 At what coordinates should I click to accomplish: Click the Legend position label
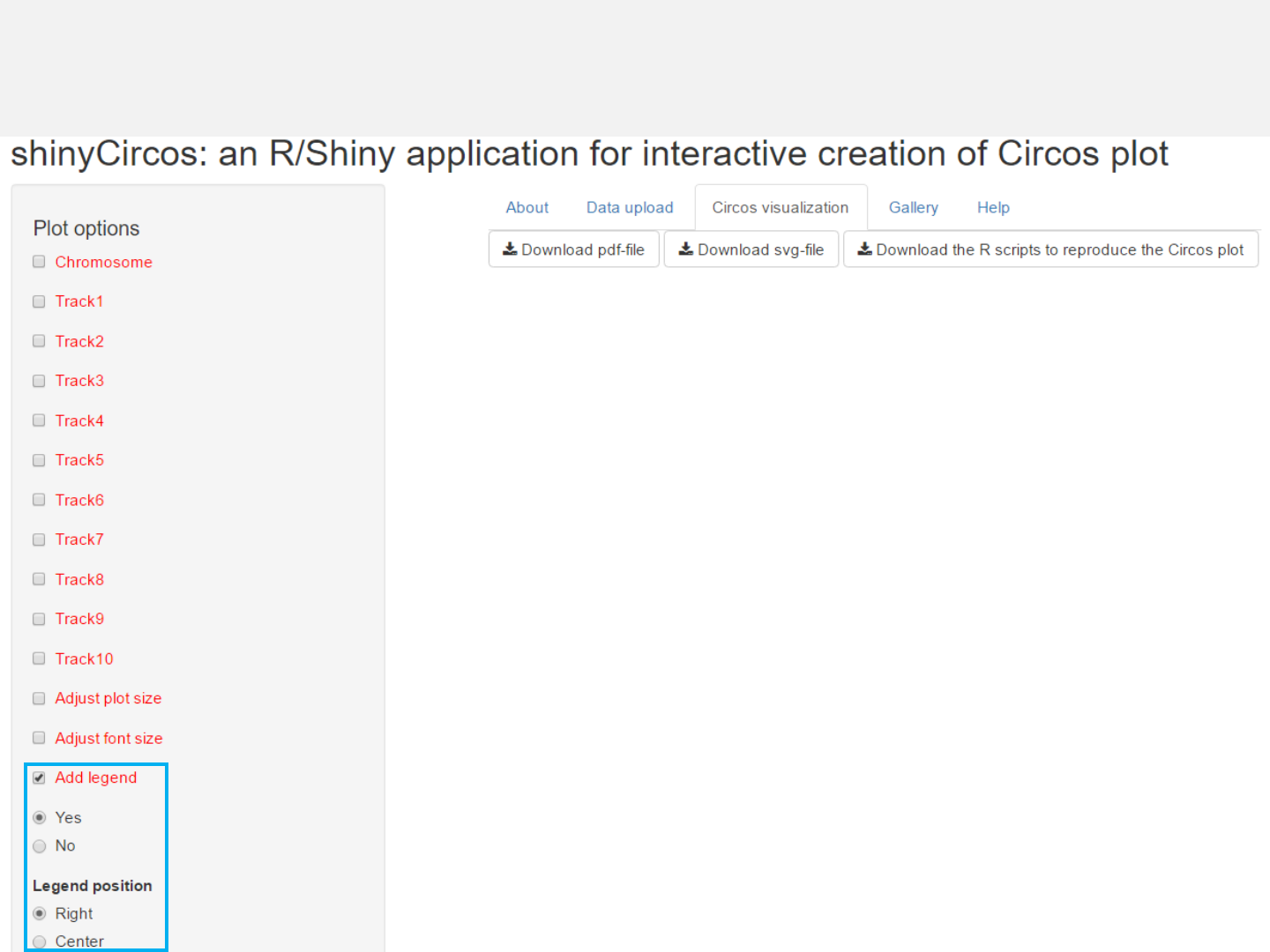click(x=93, y=885)
